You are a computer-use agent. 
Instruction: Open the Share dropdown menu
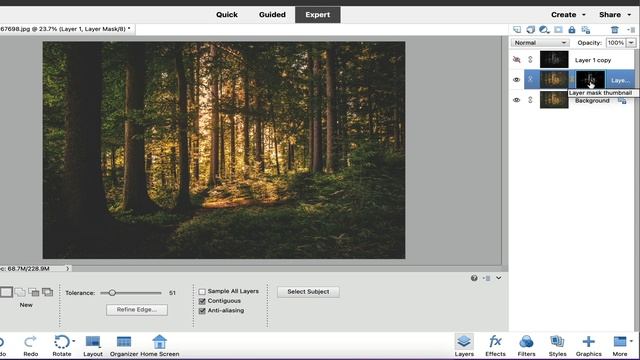point(615,15)
